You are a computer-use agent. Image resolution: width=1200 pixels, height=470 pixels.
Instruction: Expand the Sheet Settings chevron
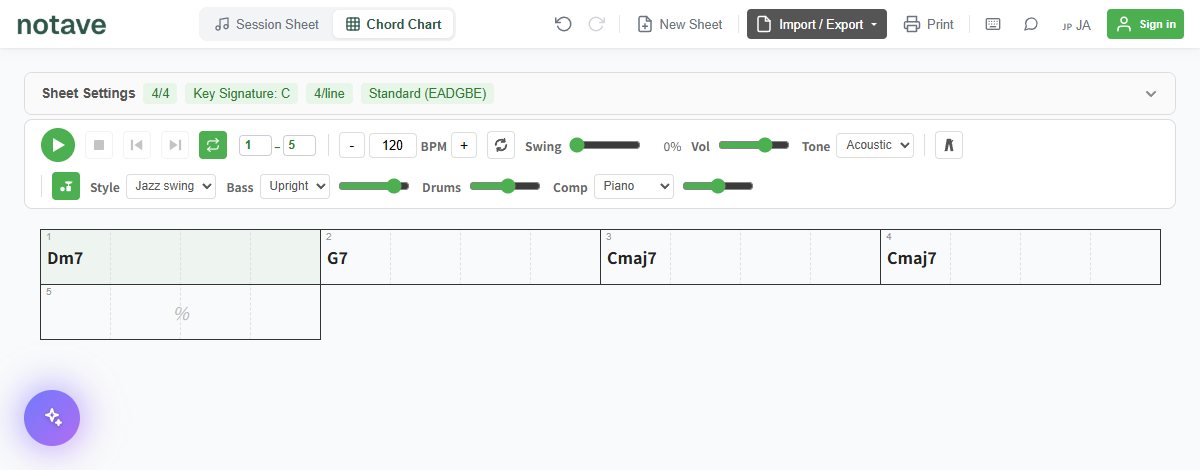pyautogui.click(x=1151, y=93)
